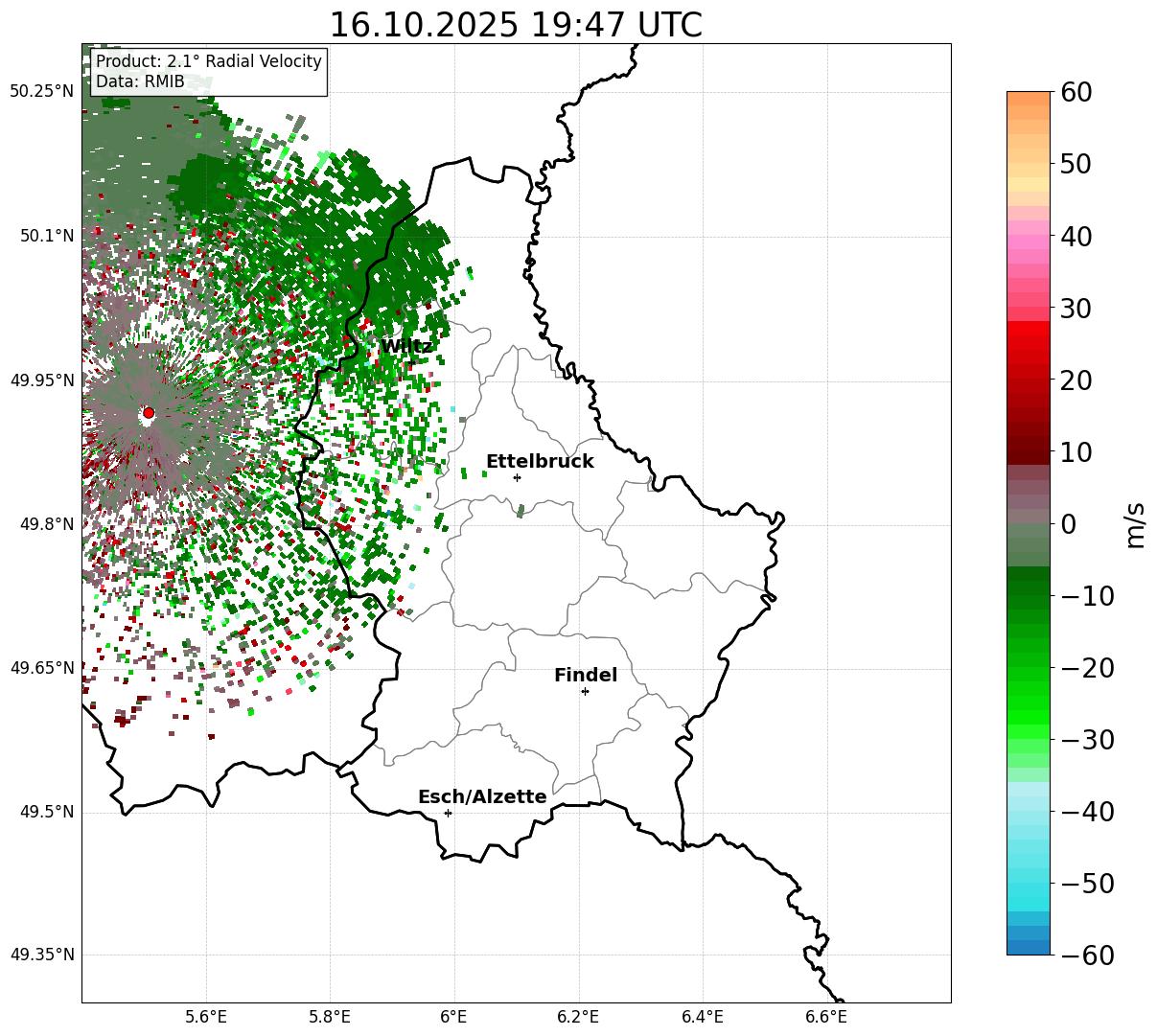Click the Findel city label
1157x1036 pixels.
click(x=586, y=676)
